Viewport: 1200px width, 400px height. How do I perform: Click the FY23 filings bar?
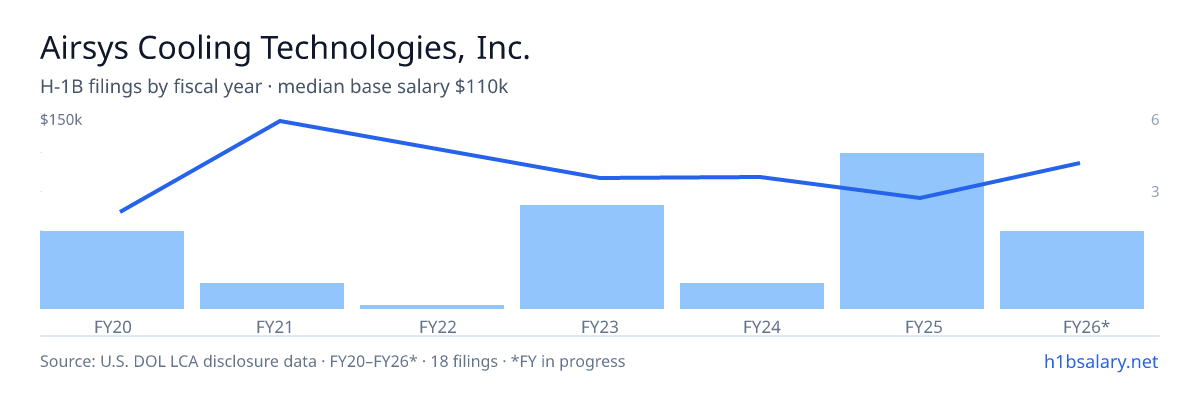[592, 257]
